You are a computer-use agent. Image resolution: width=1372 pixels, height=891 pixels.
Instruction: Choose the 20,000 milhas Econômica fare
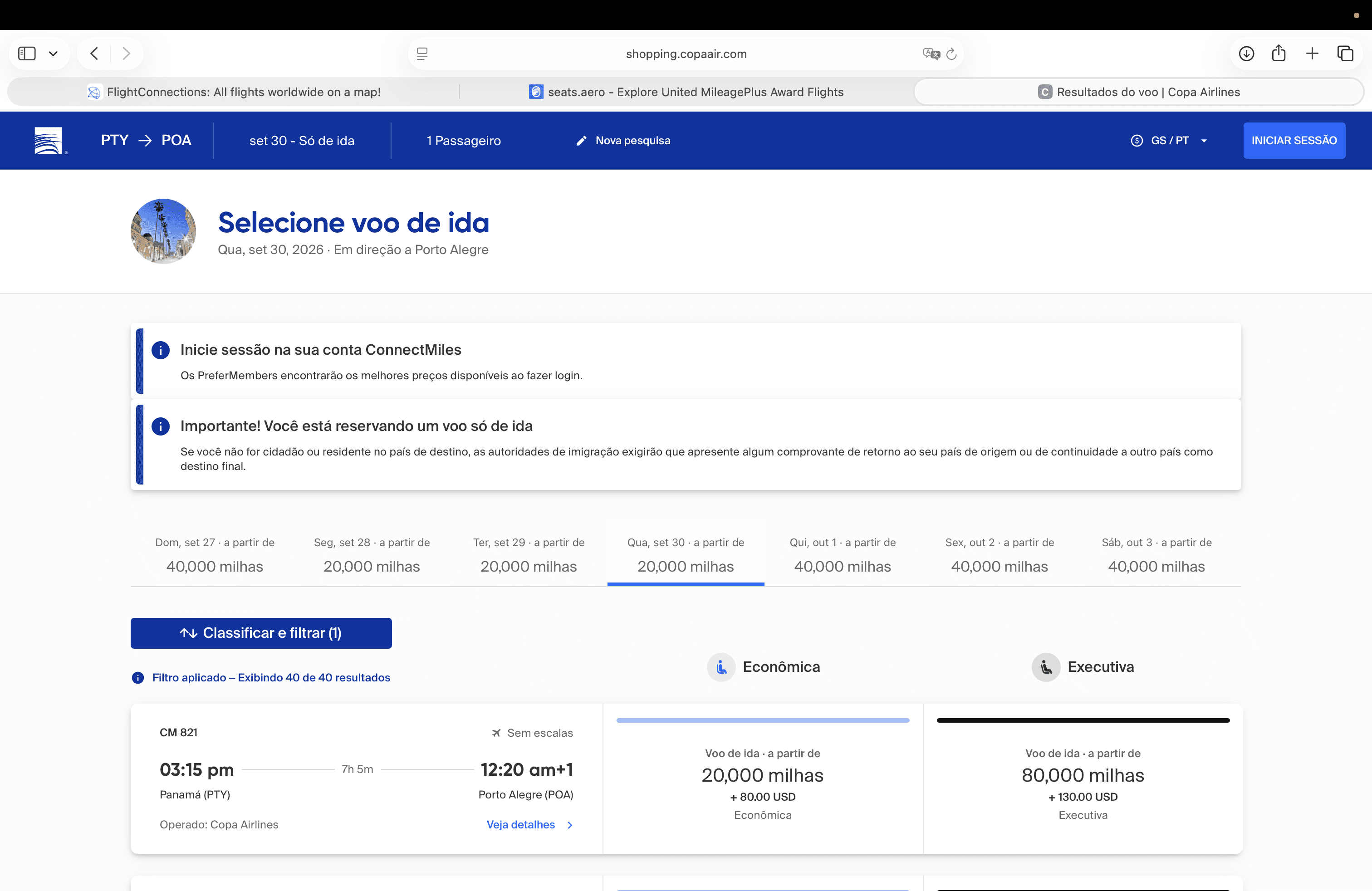[x=763, y=778]
